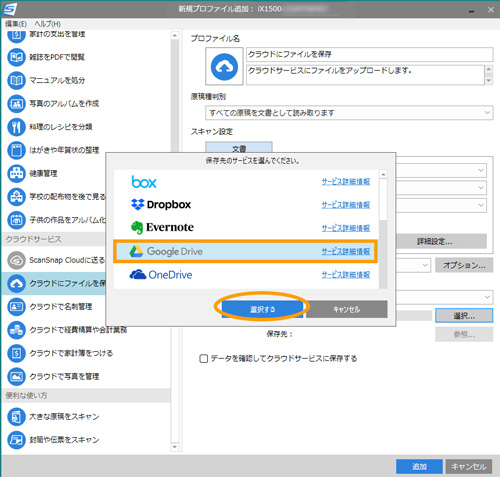Select the recipe classification fork-knife icon
This screenshot has height=477, width=500.
(16, 127)
